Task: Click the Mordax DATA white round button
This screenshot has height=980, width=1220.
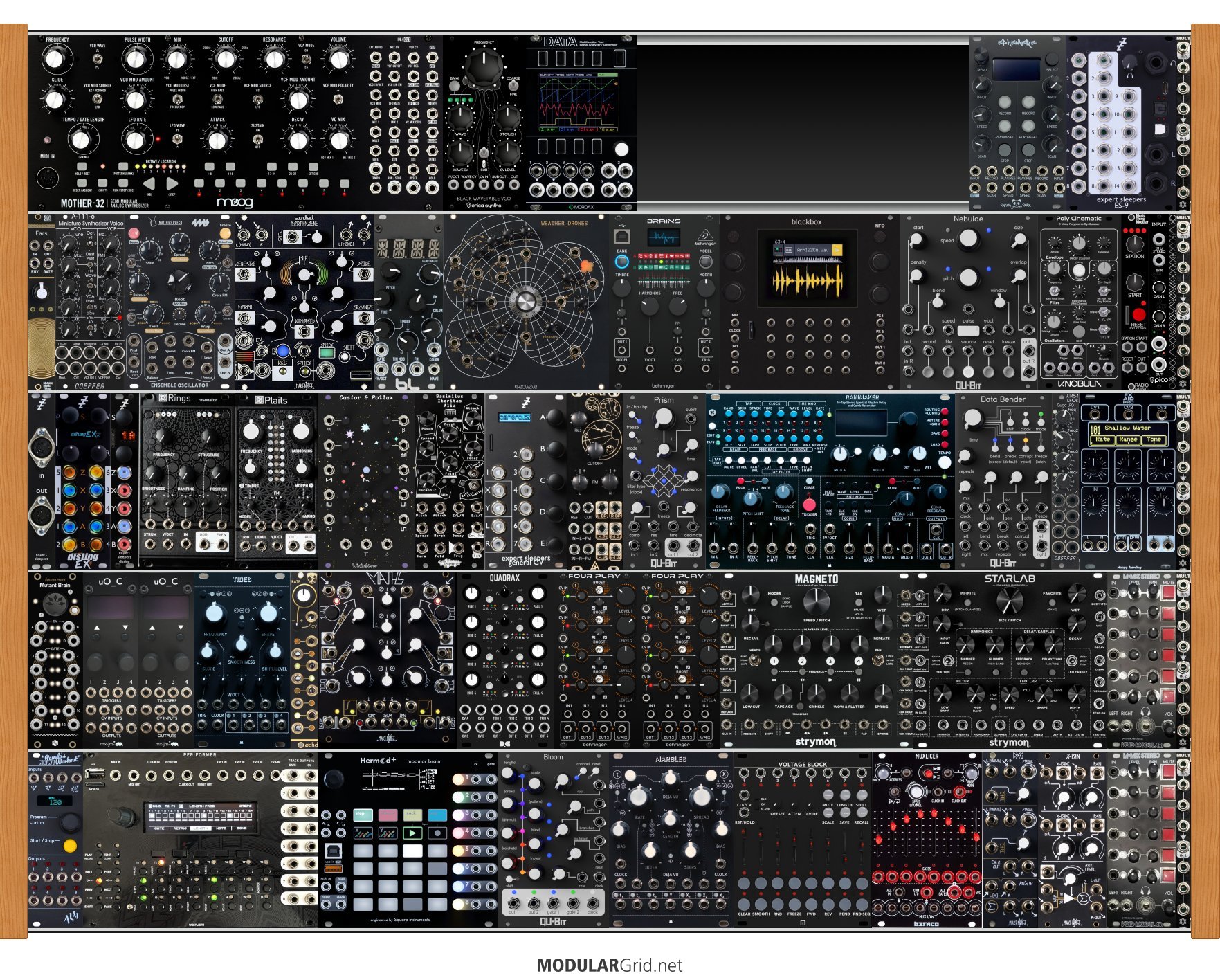Action: point(621,149)
